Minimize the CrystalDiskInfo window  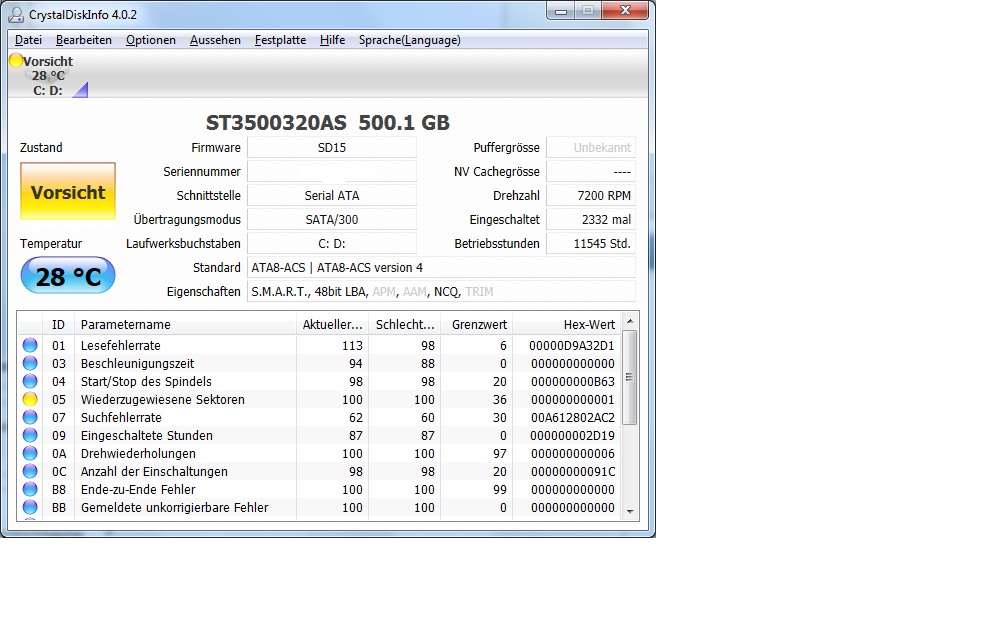click(x=561, y=11)
